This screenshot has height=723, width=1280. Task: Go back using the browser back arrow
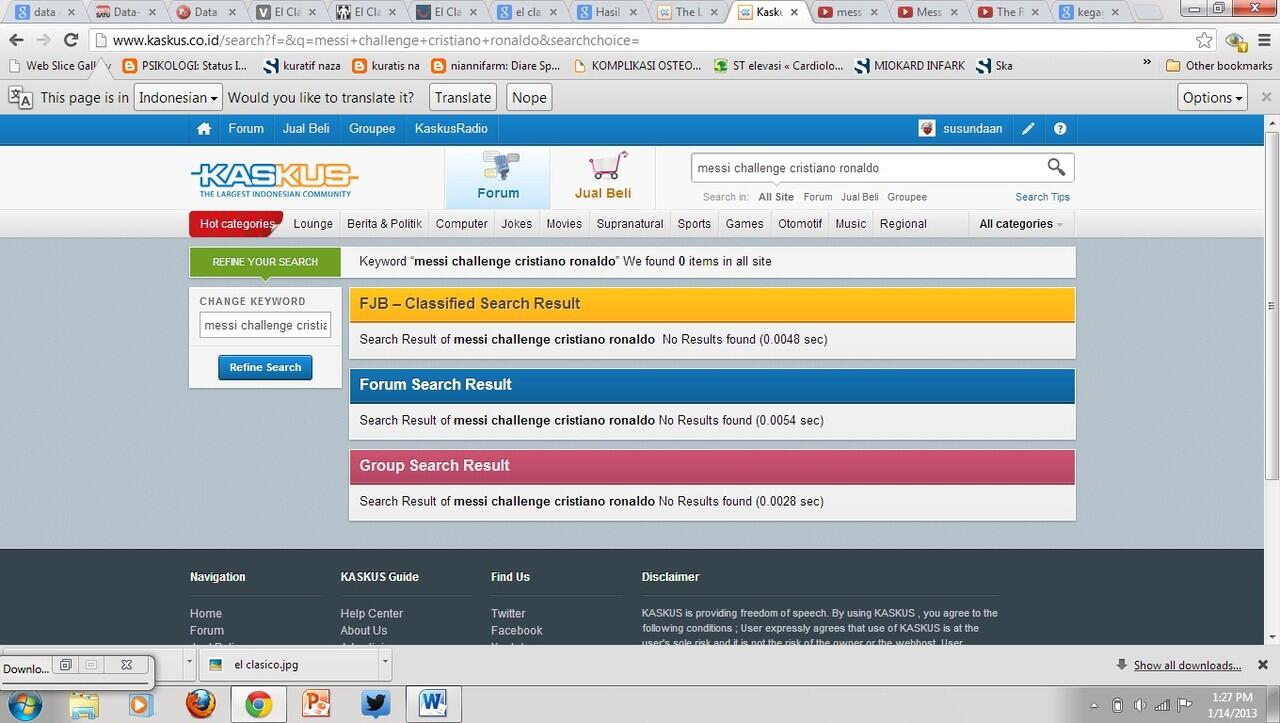click(x=16, y=41)
